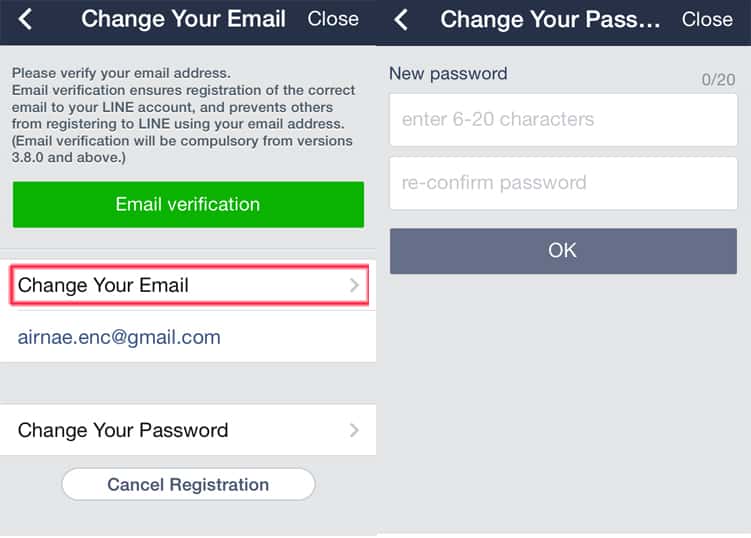Tap the chevron on Change Your Password row
The image size is (751, 538).
pos(354,431)
